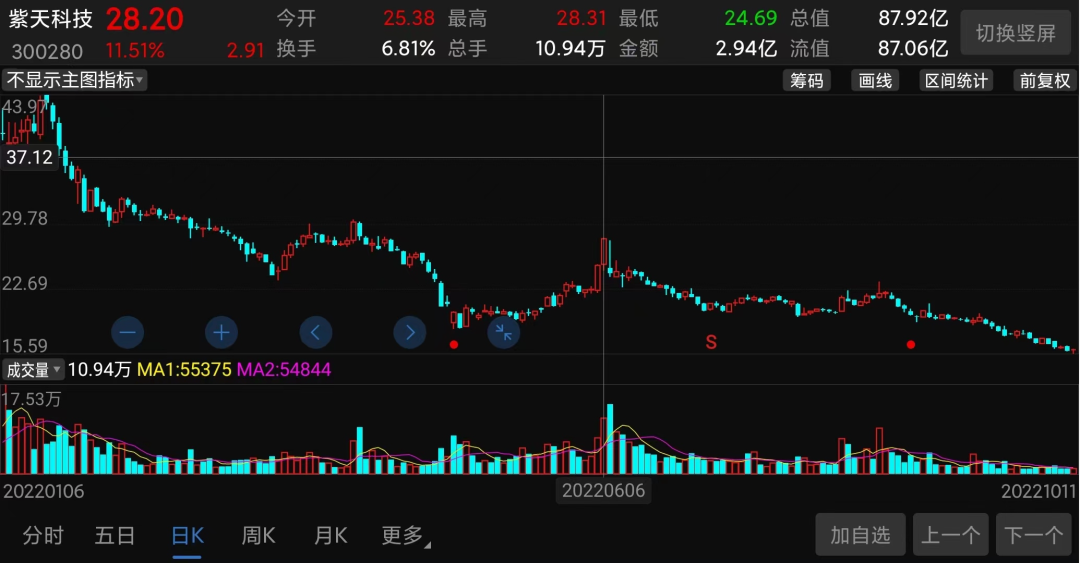Activate 画线 drawing tool
This screenshot has height=563, width=1080.
[x=875, y=81]
